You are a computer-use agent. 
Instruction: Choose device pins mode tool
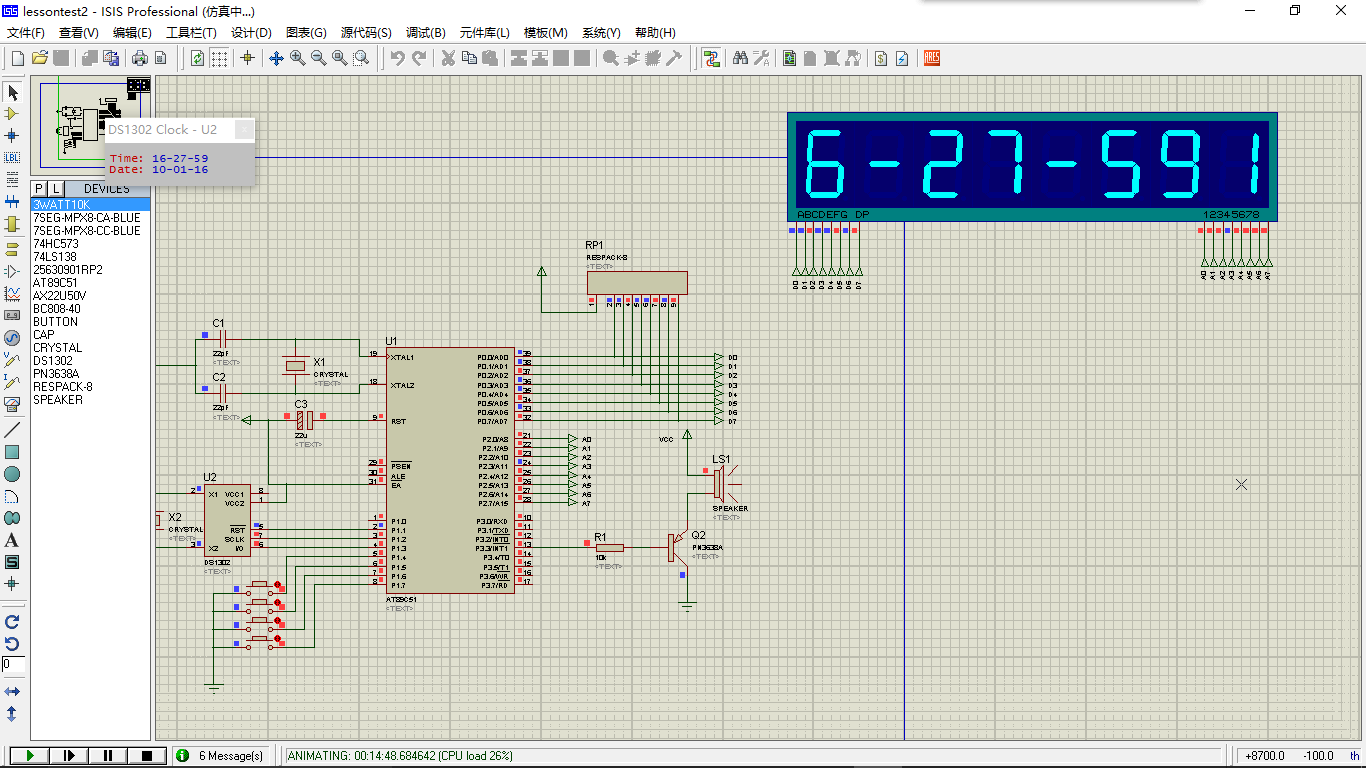point(12,271)
